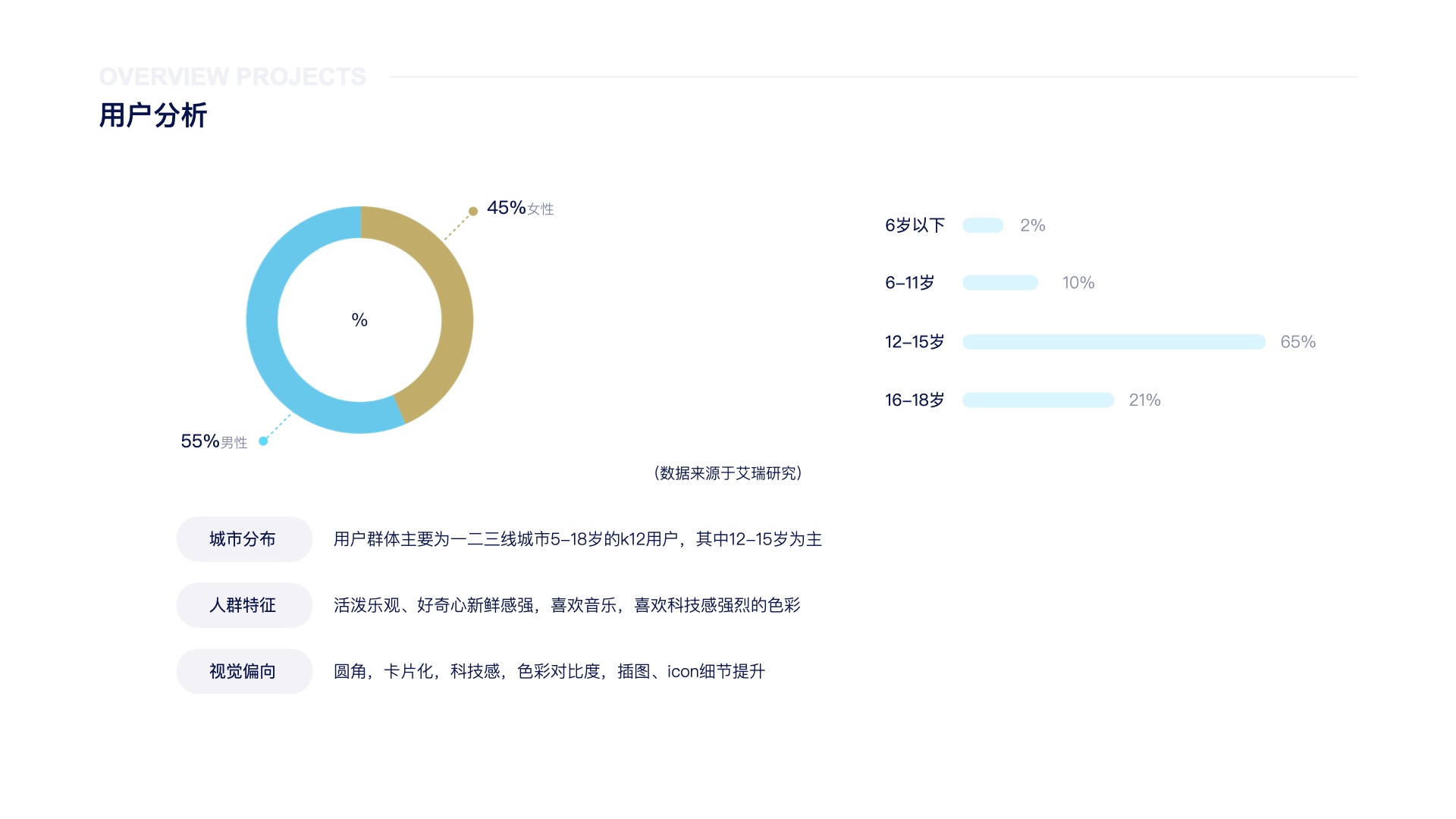Click the 数据来源于艾瑞研究 source note

(x=727, y=473)
